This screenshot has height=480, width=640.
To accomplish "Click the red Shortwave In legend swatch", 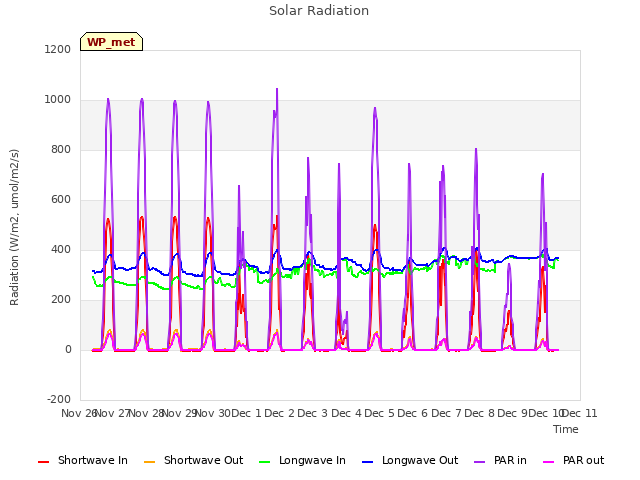I will (43, 462).
